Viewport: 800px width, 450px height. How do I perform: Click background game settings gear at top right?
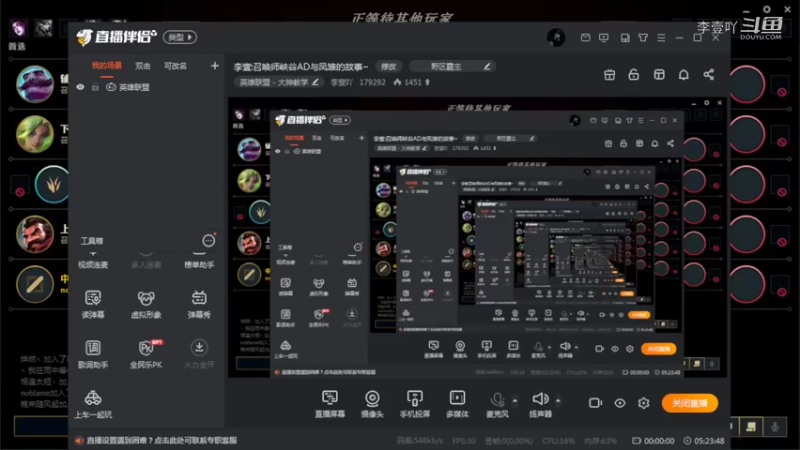coord(766,9)
